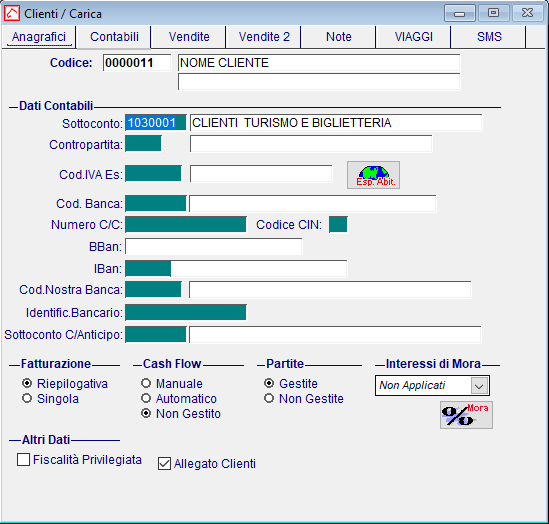
Task: Expand the Interessi di Mora dropdown
Action: click(479, 386)
